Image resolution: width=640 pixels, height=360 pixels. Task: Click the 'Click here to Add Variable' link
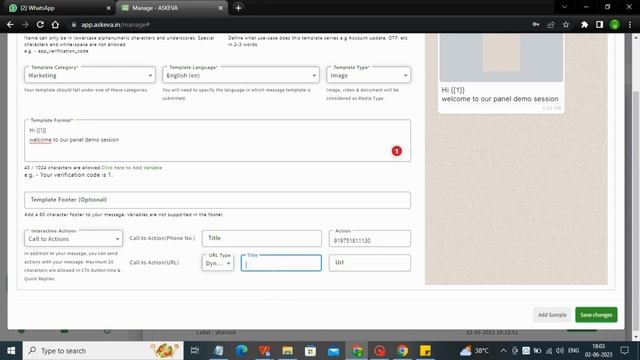tap(131, 167)
